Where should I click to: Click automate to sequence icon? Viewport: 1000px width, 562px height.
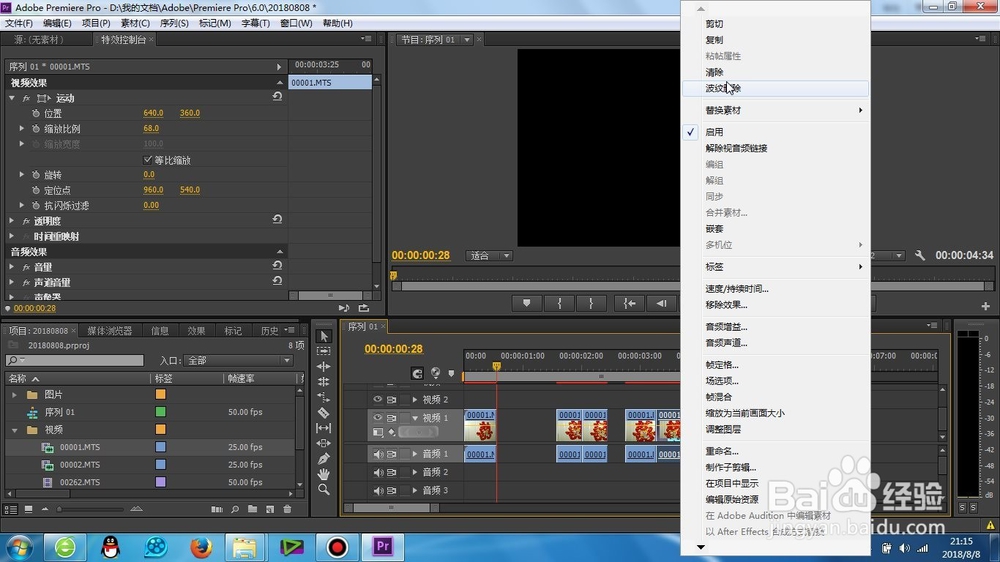tap(217, 509)
